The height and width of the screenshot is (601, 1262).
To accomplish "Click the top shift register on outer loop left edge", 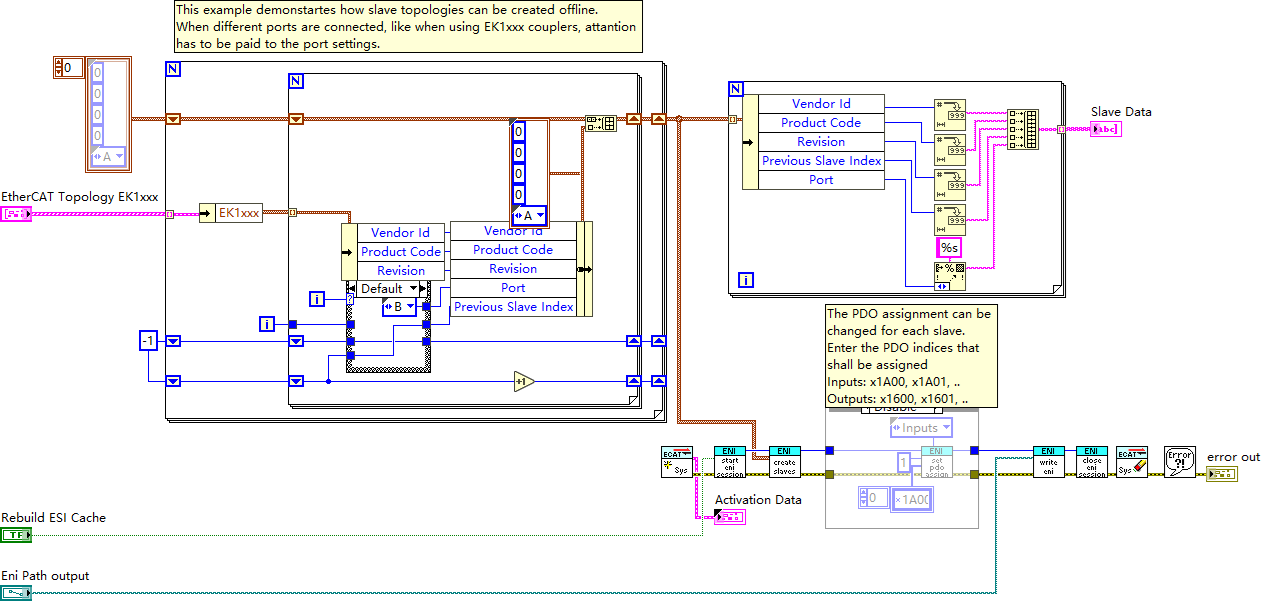I will [x=173, y=119].
